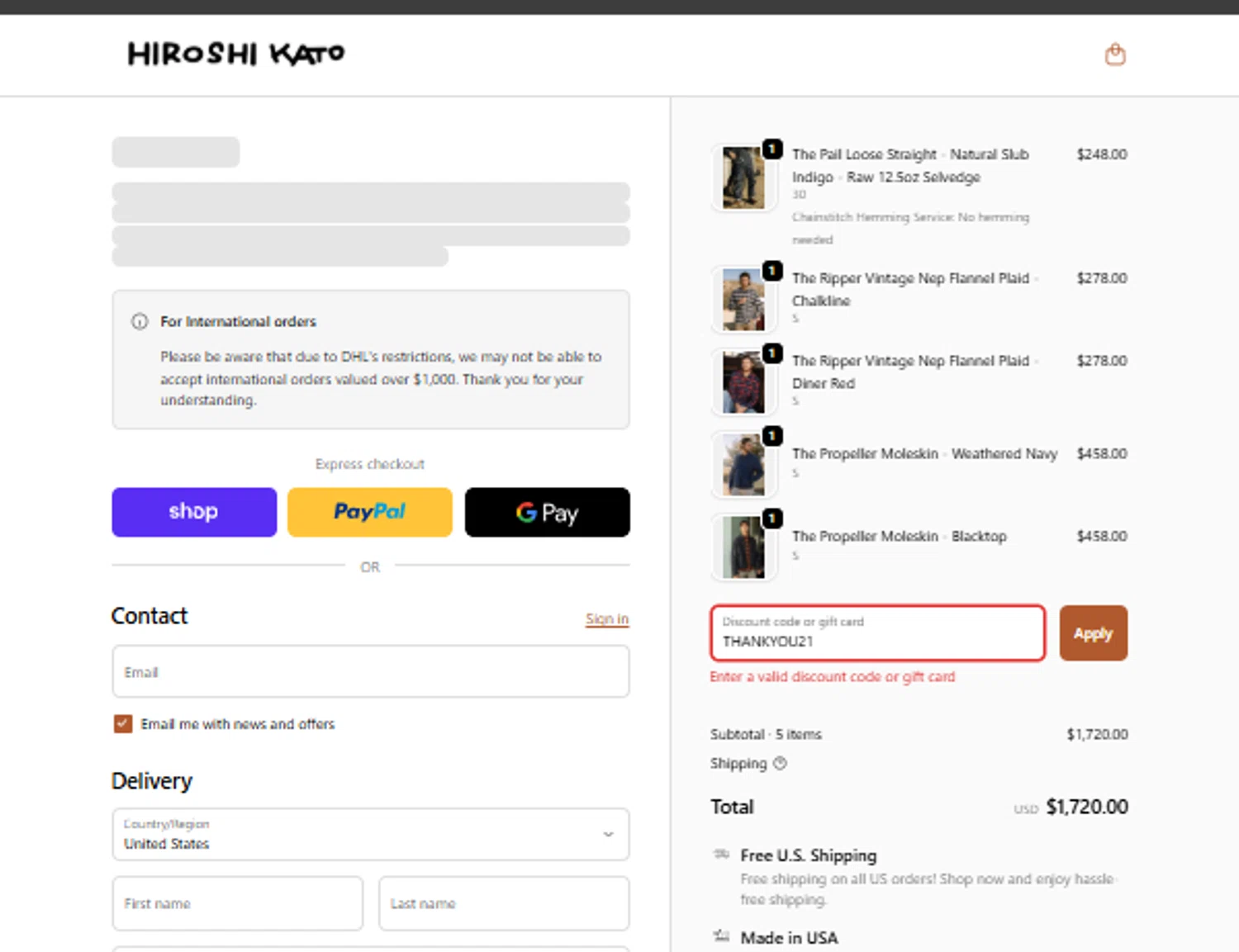Viewport: 1239px width, 952px height.
Task: Pay with Shop Pay express button
Action: (x=194, y=512)
